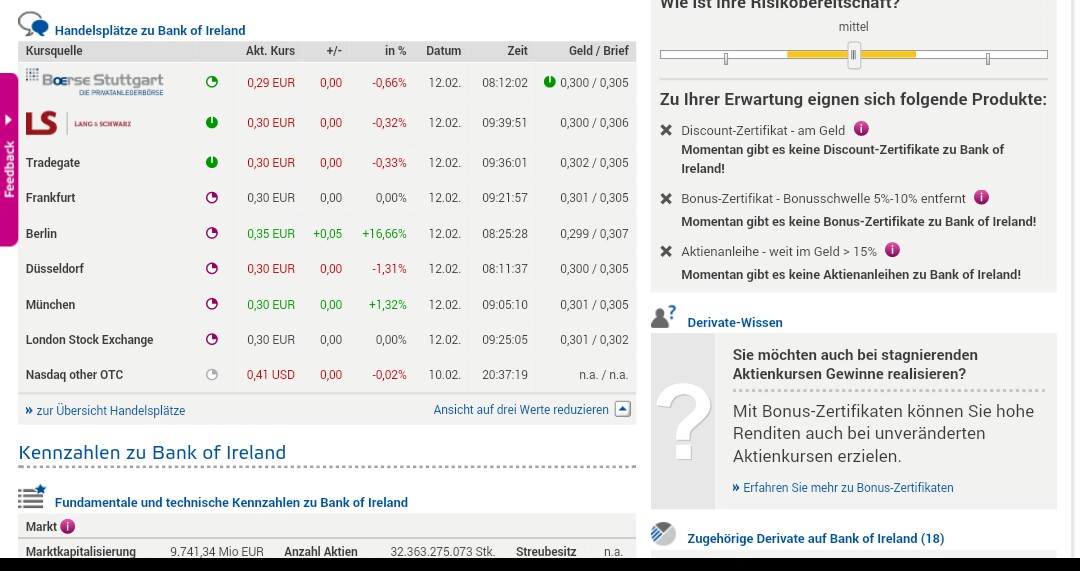Click the large question mark graphic

click(x=683, y=422)
